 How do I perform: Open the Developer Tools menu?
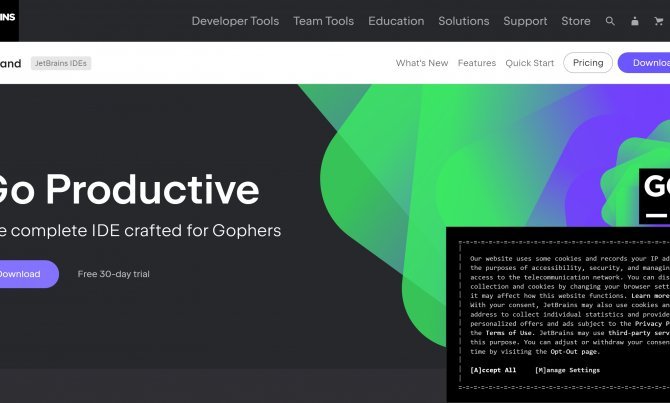[235, 21]
